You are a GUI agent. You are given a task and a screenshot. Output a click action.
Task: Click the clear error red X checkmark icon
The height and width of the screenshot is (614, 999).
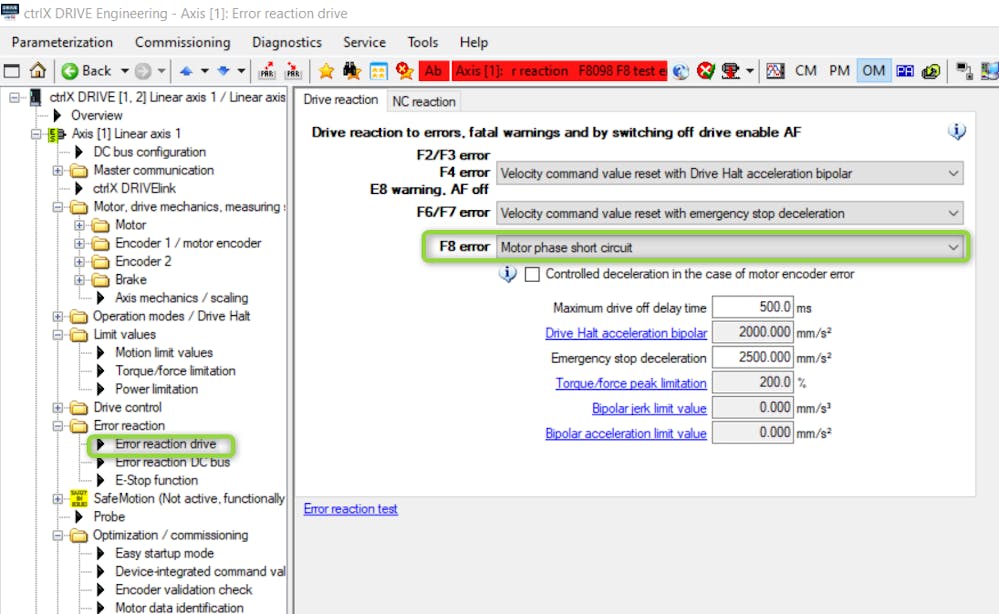point(705,71)
